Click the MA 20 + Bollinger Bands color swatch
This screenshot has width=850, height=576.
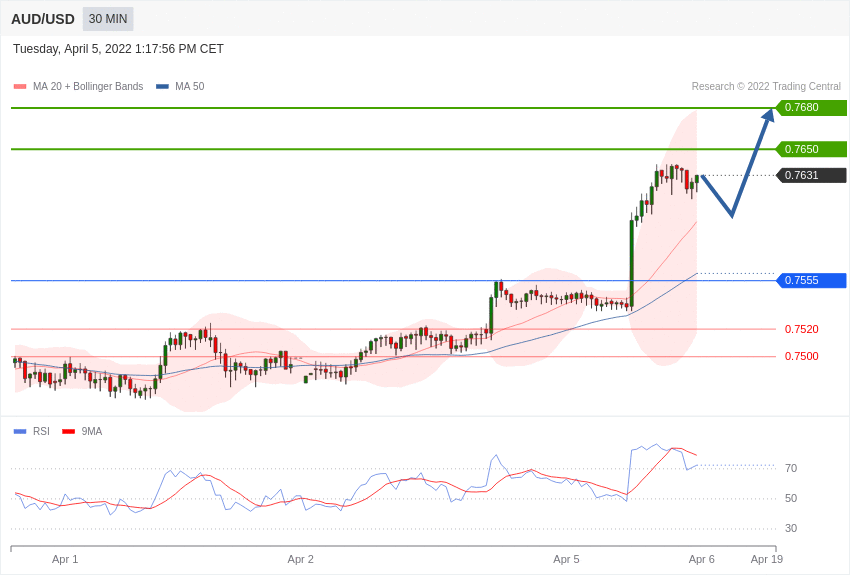(x=20, y=87)
